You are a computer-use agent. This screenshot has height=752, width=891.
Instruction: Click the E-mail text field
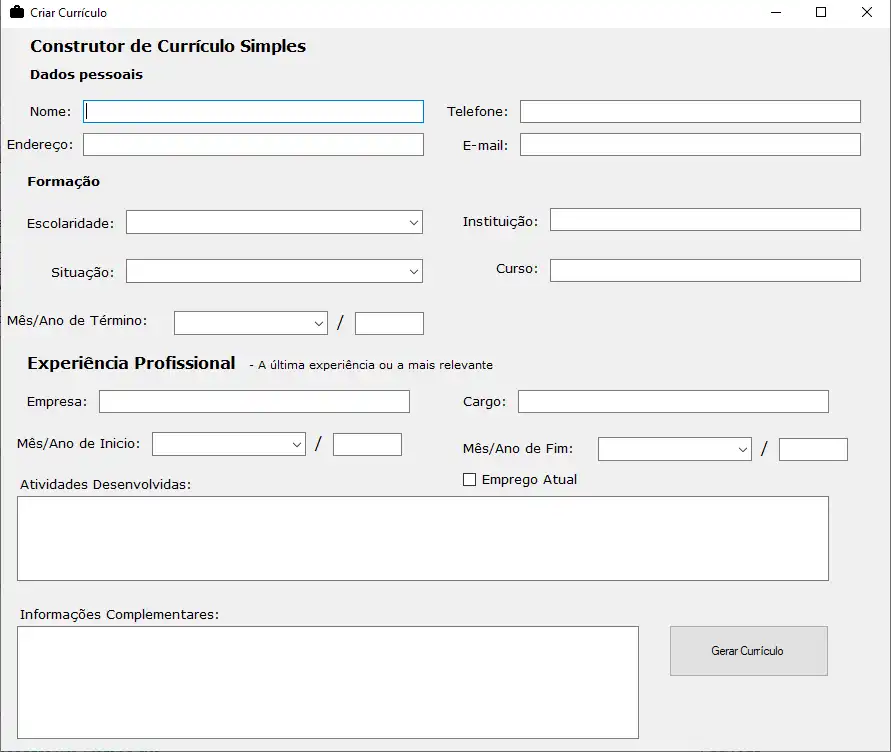pos(690,145)
